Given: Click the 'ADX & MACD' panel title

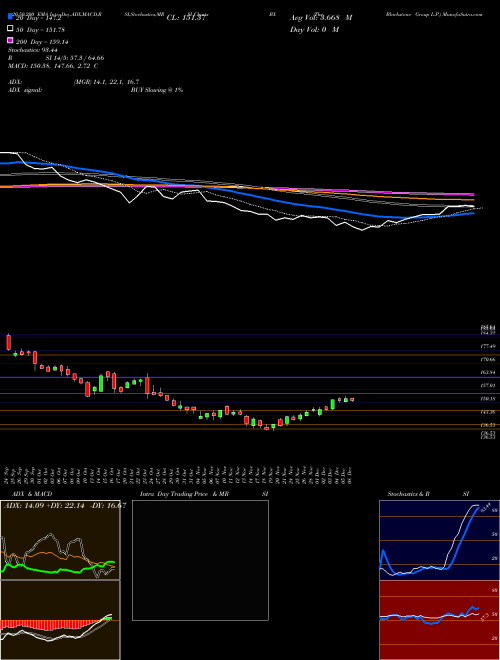Looking at the screenshot, I should [x=32, y=494].
